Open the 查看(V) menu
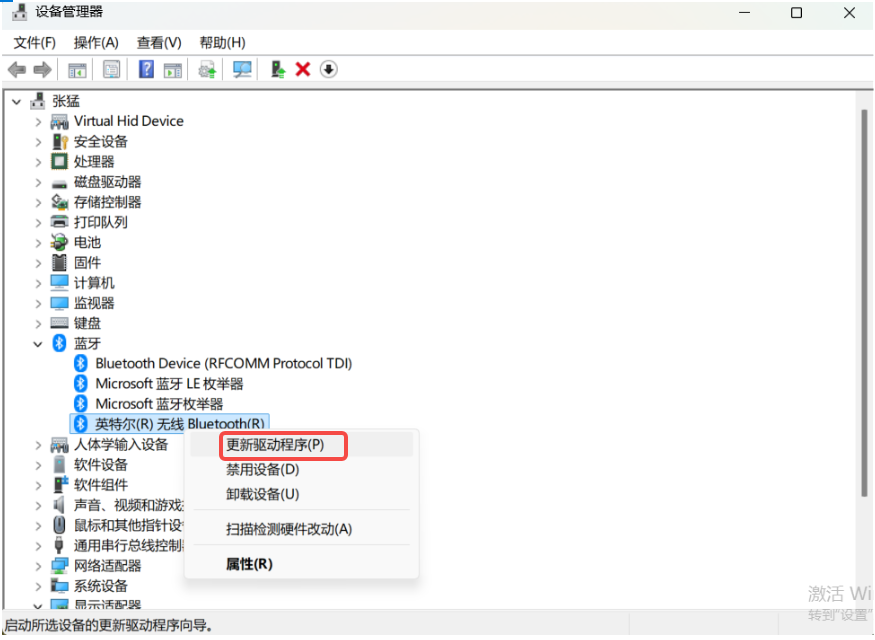Image resolution: width=875 pixels, height=640 pixels. pyautogui.click(x=159, y=42)
